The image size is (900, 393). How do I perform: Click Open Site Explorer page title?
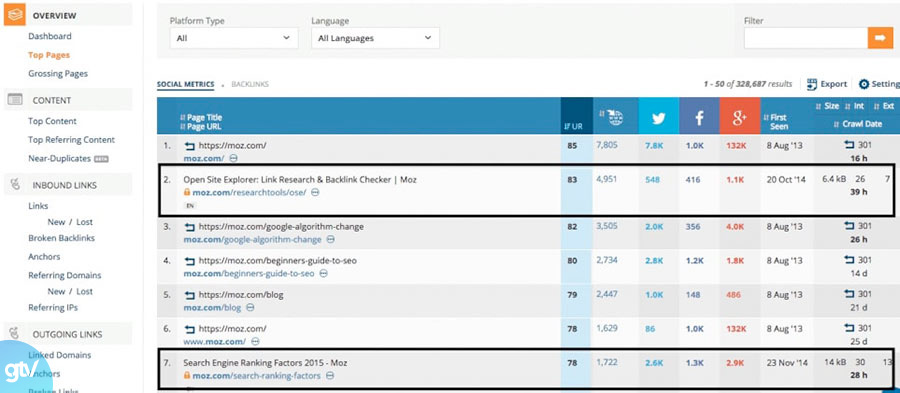tap(300, 180)
